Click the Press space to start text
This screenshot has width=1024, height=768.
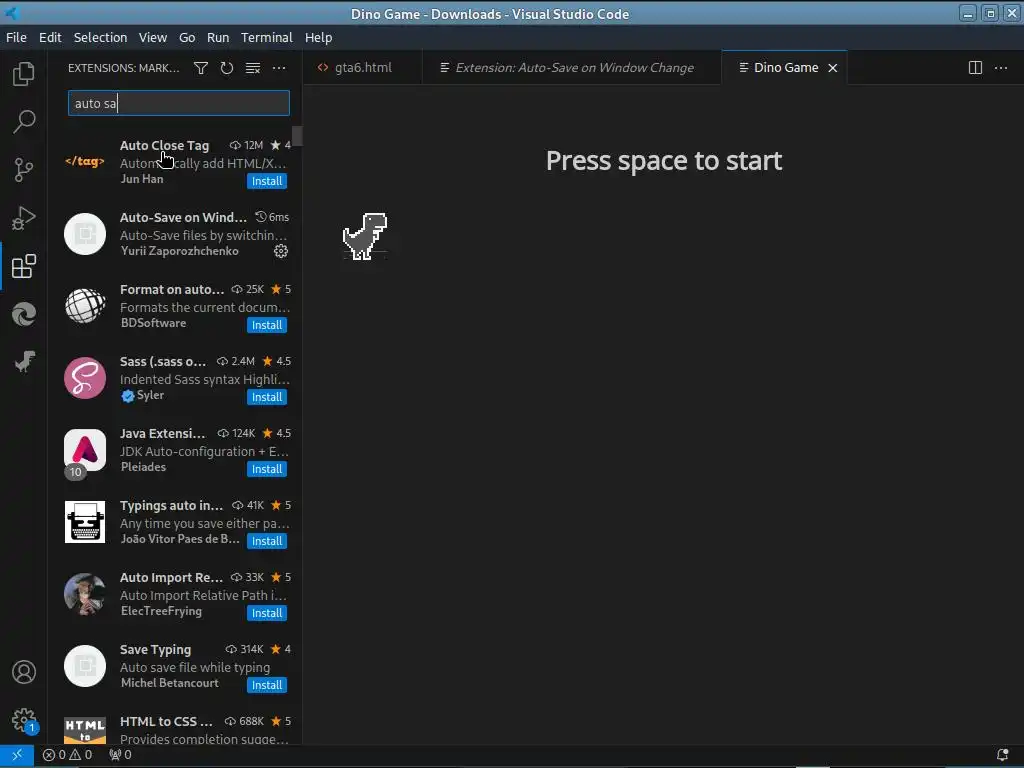coord(664,161)
